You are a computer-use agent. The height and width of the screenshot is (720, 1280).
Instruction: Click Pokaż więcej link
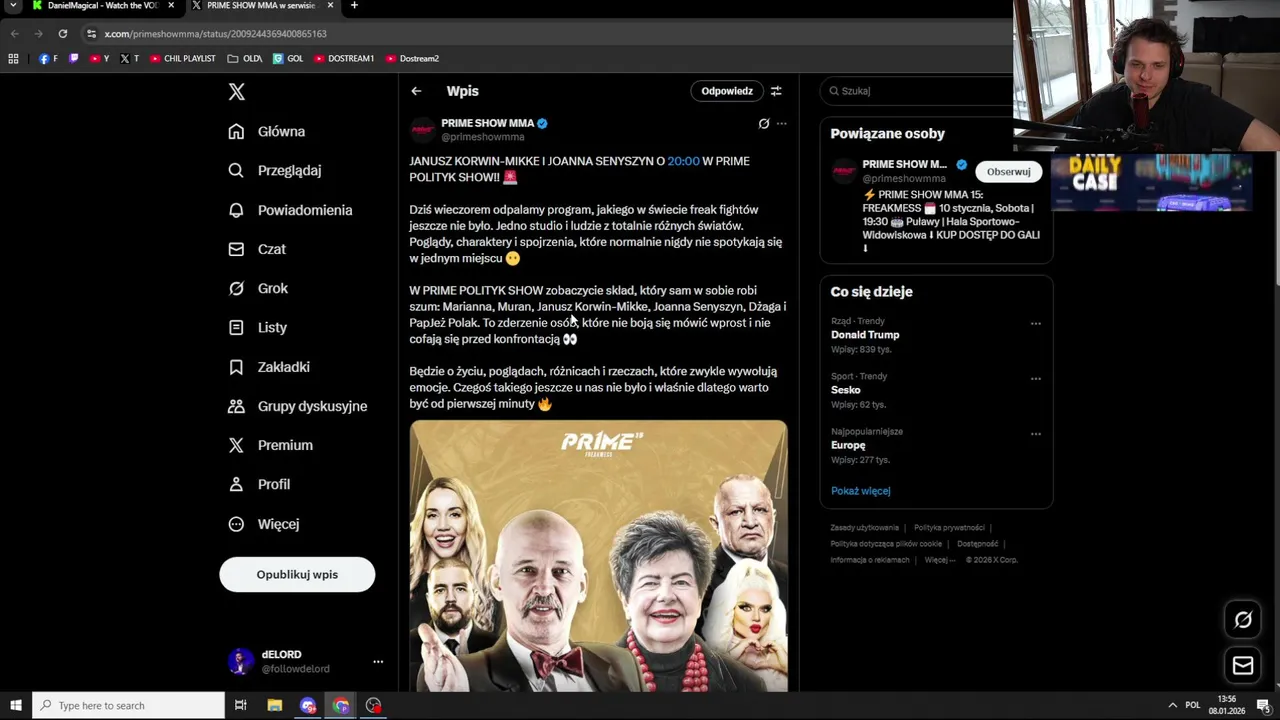860,491
